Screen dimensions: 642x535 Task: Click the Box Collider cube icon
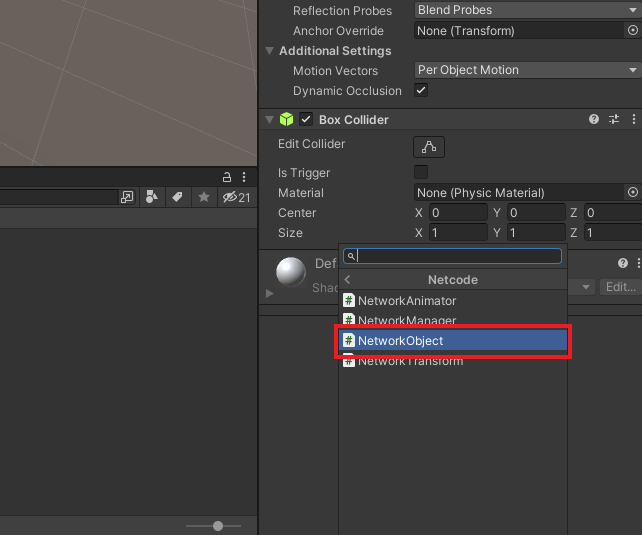pyautogui.click(x=286, y=120)
